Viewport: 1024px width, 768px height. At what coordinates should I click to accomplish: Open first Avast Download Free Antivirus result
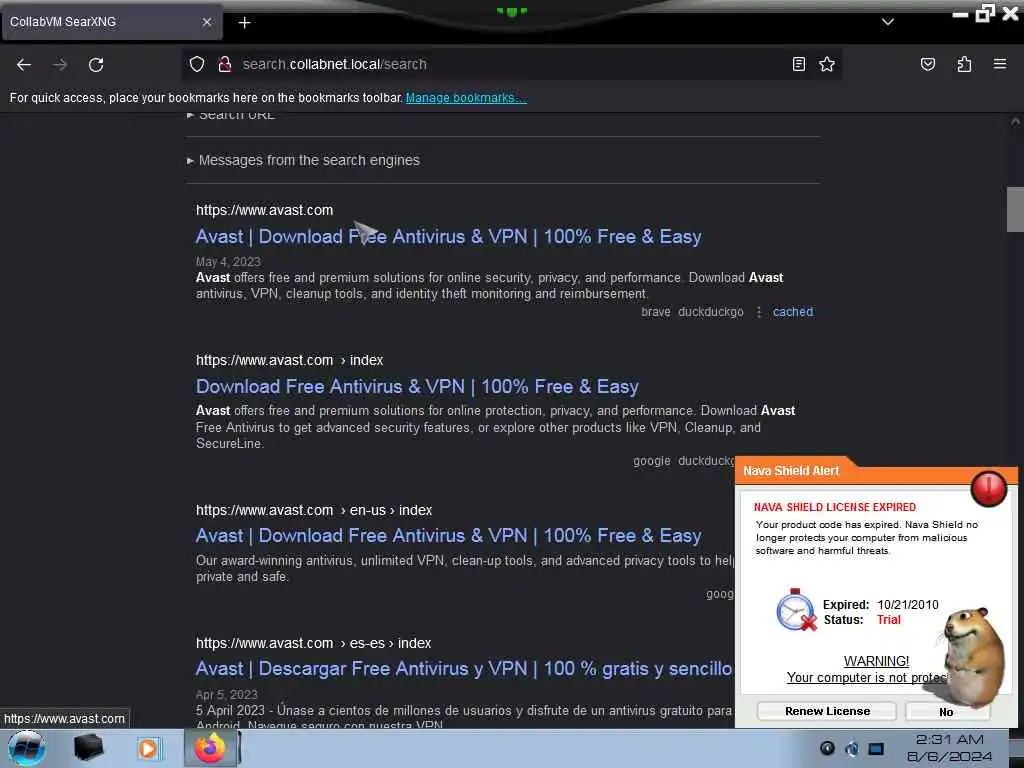449,236
